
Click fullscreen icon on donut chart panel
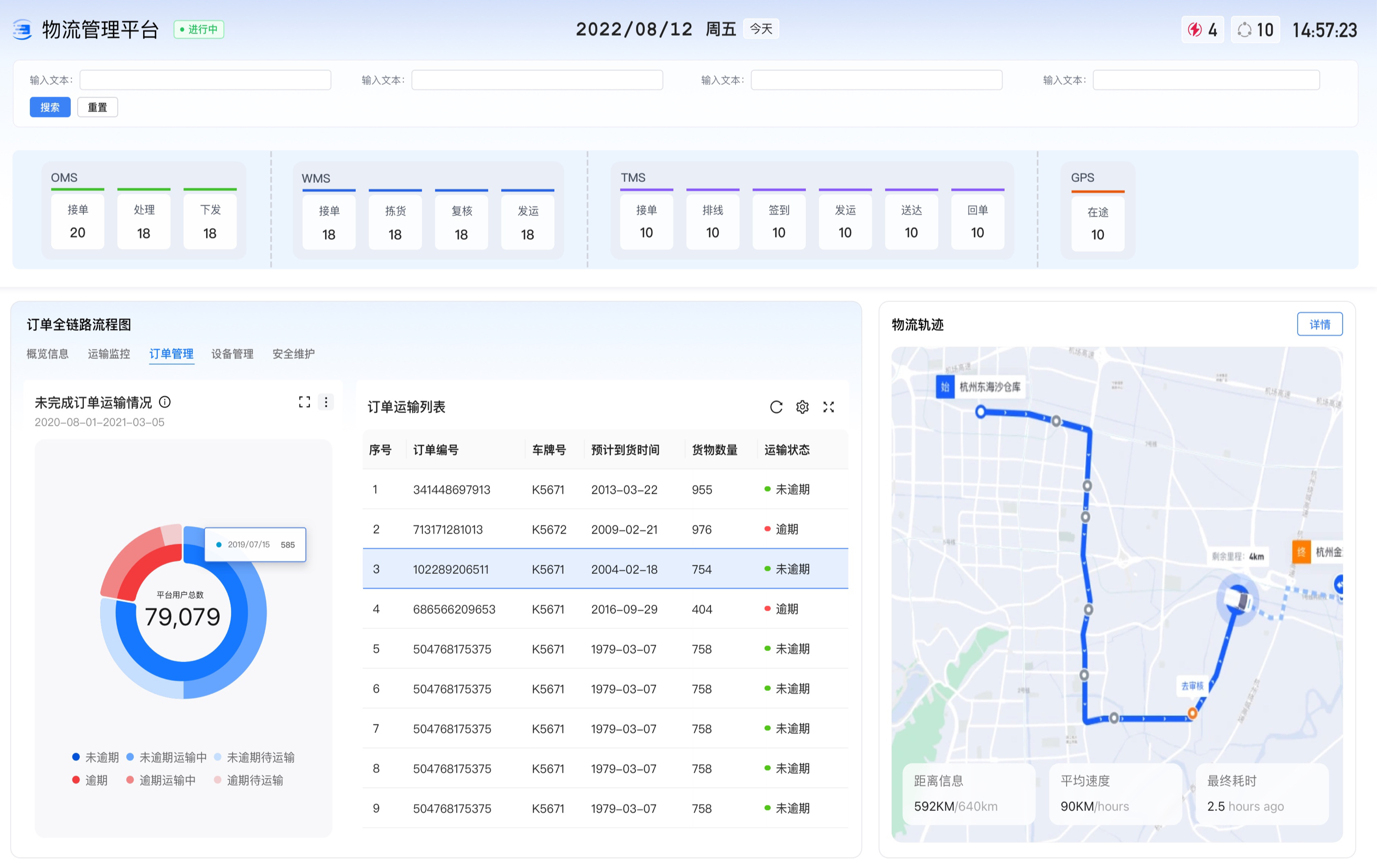point(304,402)
